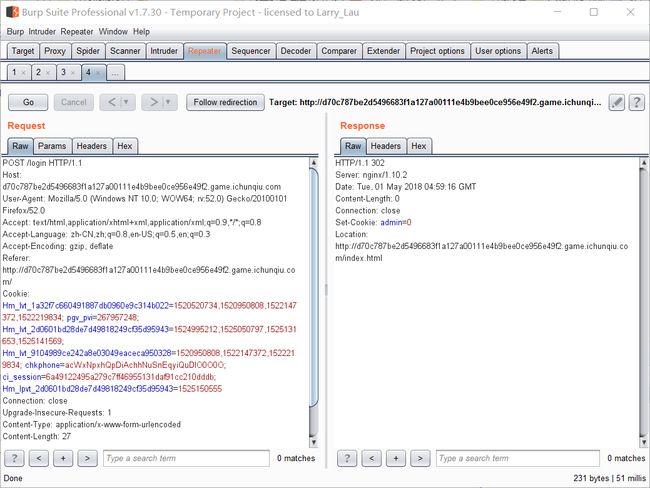Click plus options button in response search

pyautogui.click(x=396, y=458)
